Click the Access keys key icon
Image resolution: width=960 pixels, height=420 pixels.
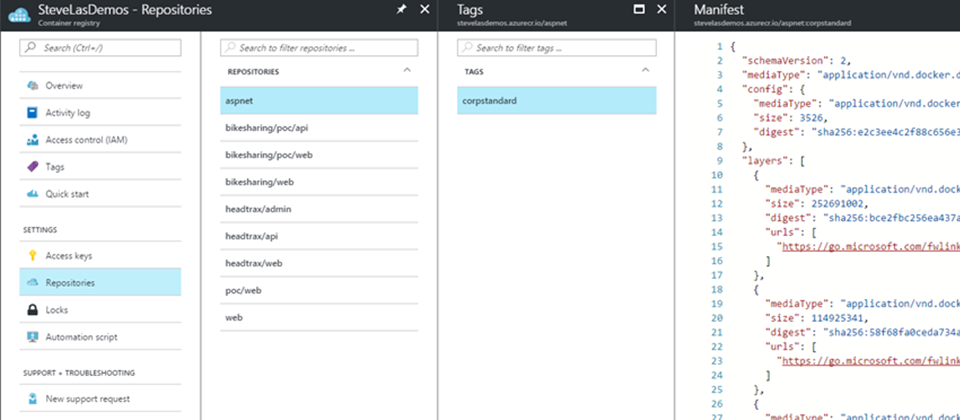point(32,256)
